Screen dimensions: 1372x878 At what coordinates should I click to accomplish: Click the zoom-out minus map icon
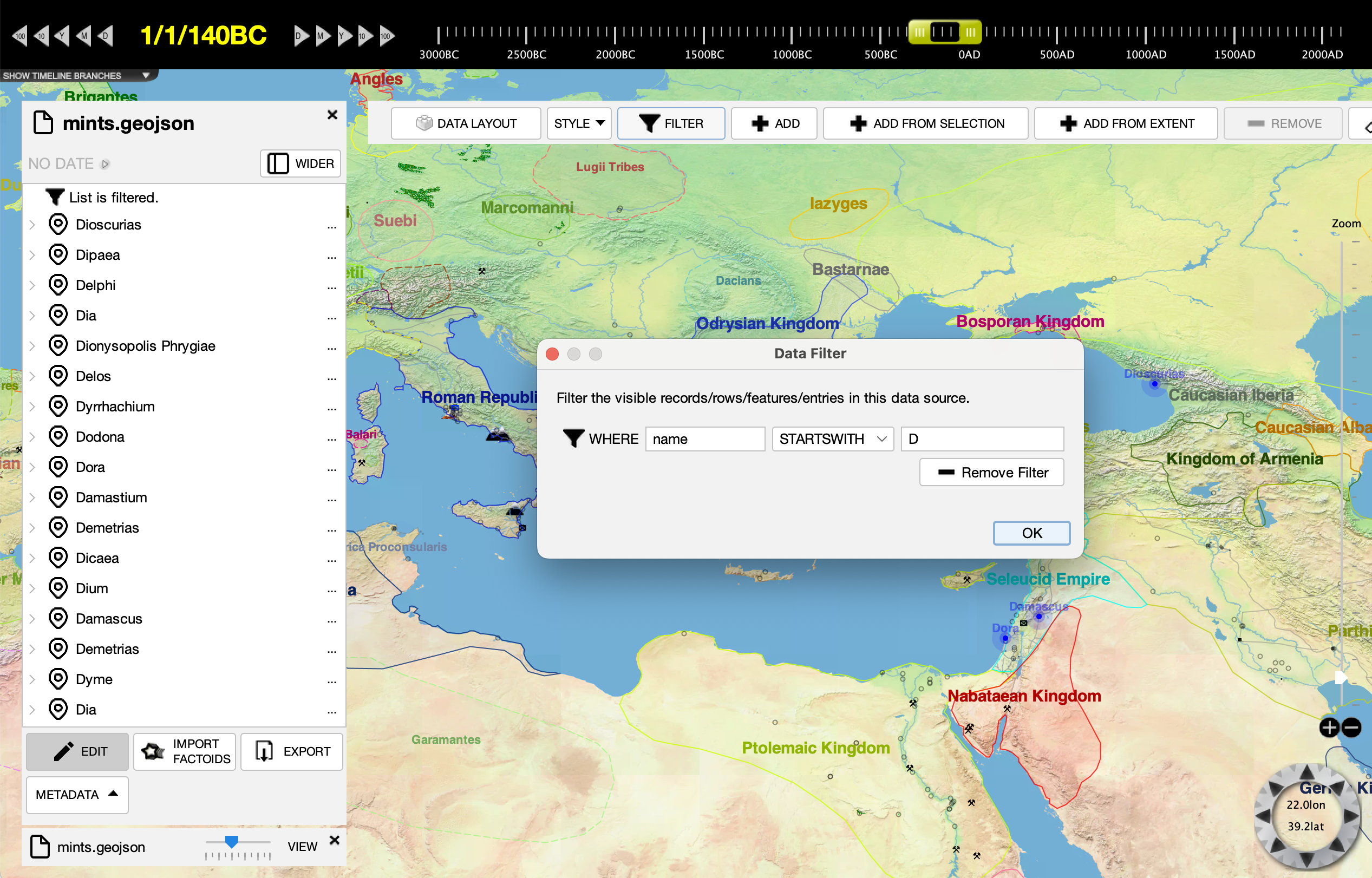click(x=1351, y=727)
